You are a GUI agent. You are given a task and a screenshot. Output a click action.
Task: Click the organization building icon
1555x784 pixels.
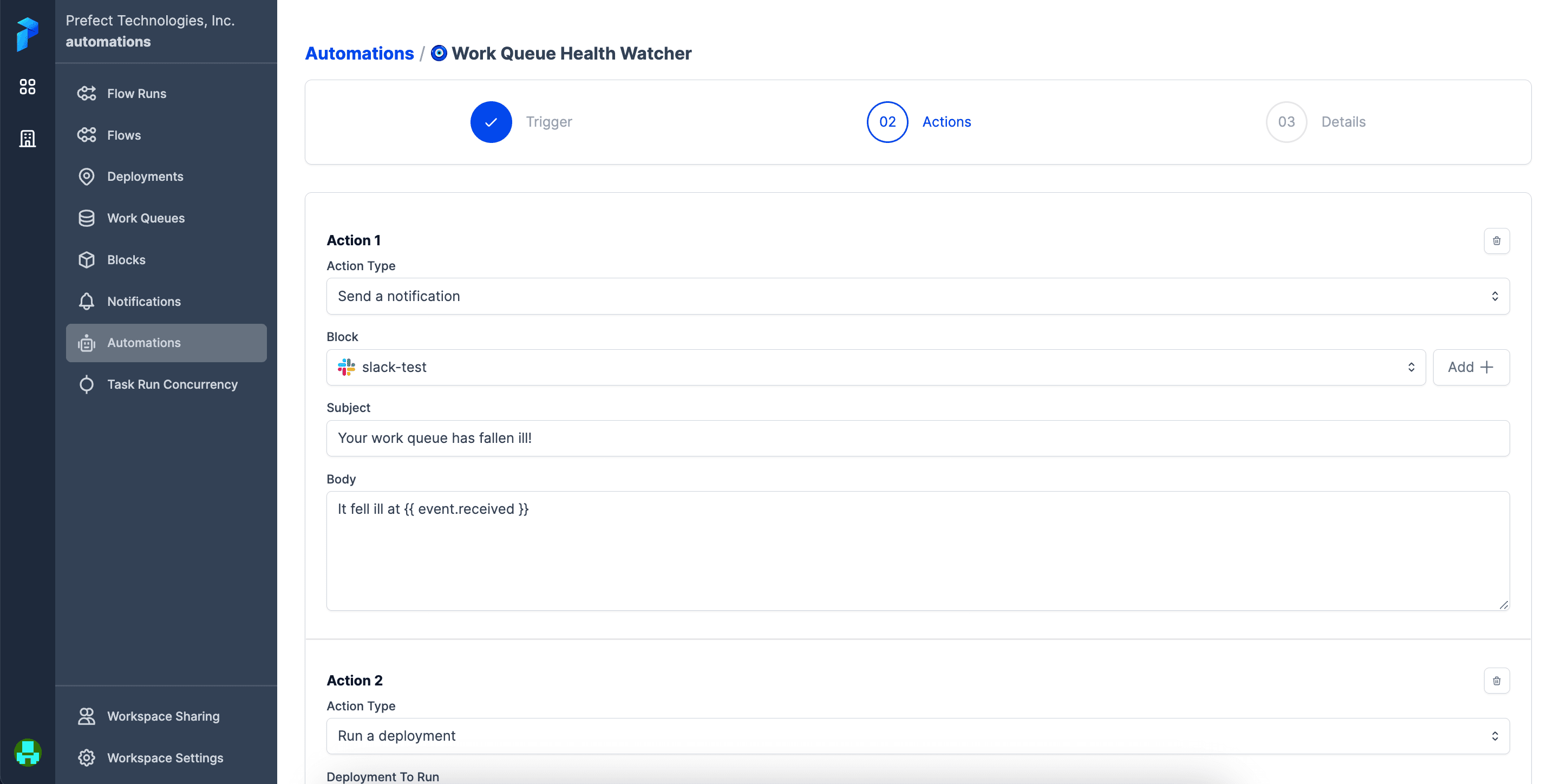[x=27, y=138]
